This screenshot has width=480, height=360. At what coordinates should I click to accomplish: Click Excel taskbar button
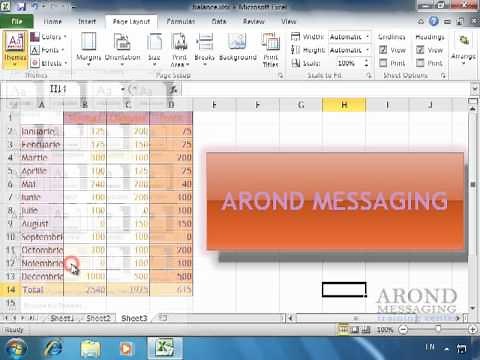pyautogui.click(x=165, y=348)
